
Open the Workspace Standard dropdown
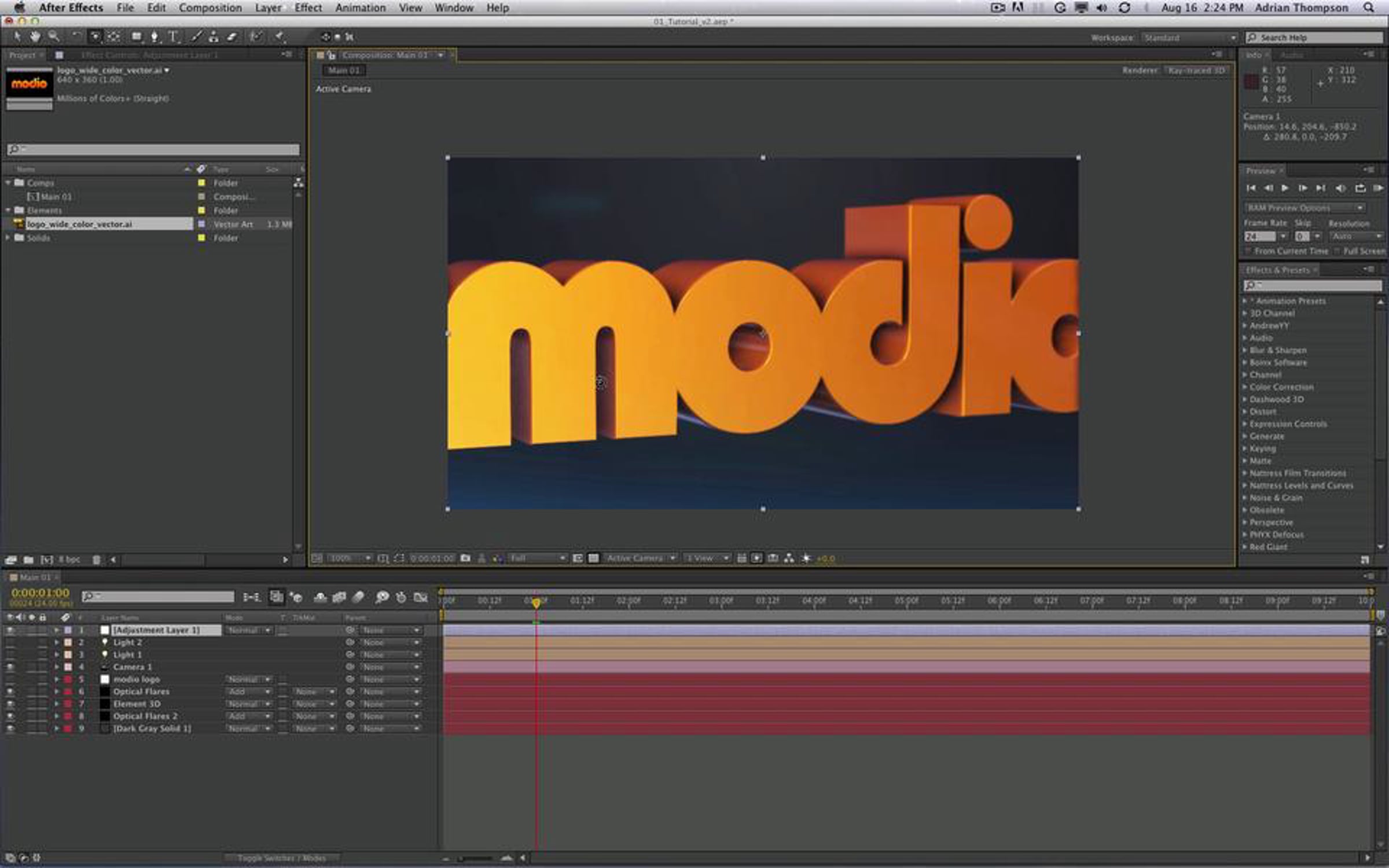click(x=1190, y=38)
